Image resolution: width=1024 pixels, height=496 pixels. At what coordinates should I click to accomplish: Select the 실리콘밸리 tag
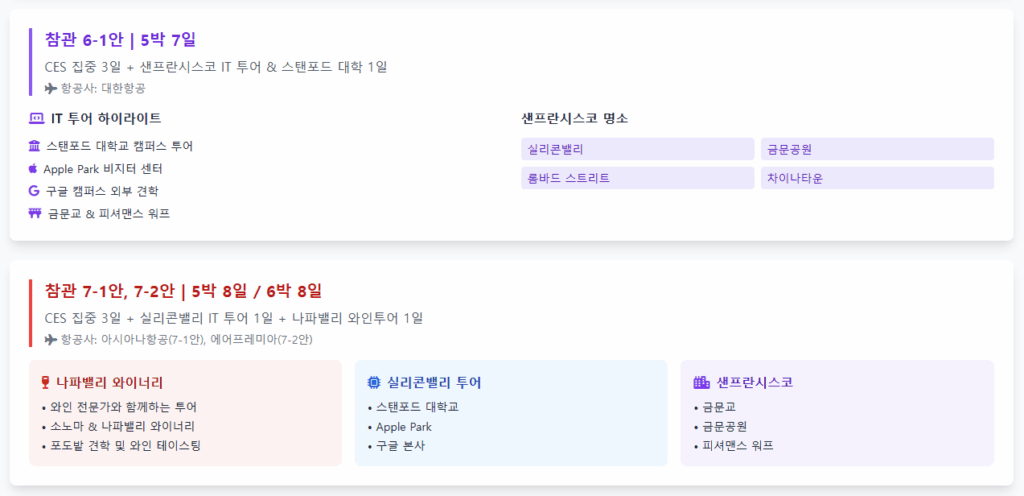(x=637, y=149)
